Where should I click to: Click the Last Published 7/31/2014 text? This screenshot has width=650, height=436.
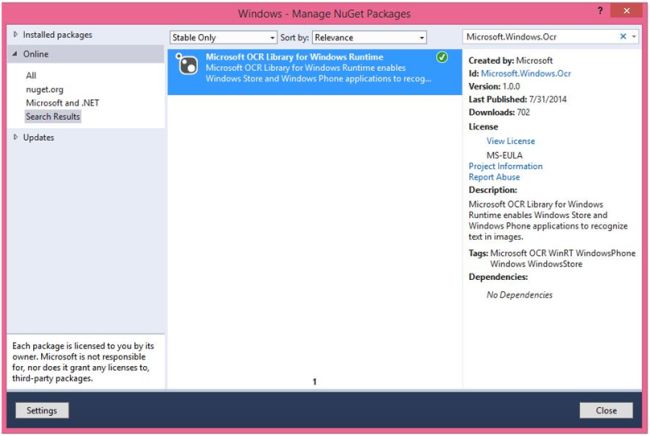pyautogui.click(x=517, y=99)
